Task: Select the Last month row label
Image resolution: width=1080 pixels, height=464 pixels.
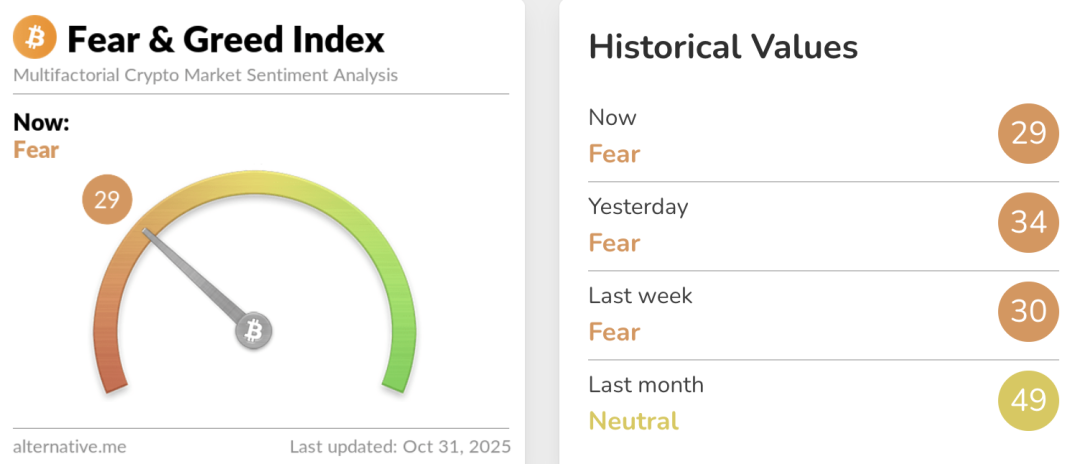Action: click(646, 385)
